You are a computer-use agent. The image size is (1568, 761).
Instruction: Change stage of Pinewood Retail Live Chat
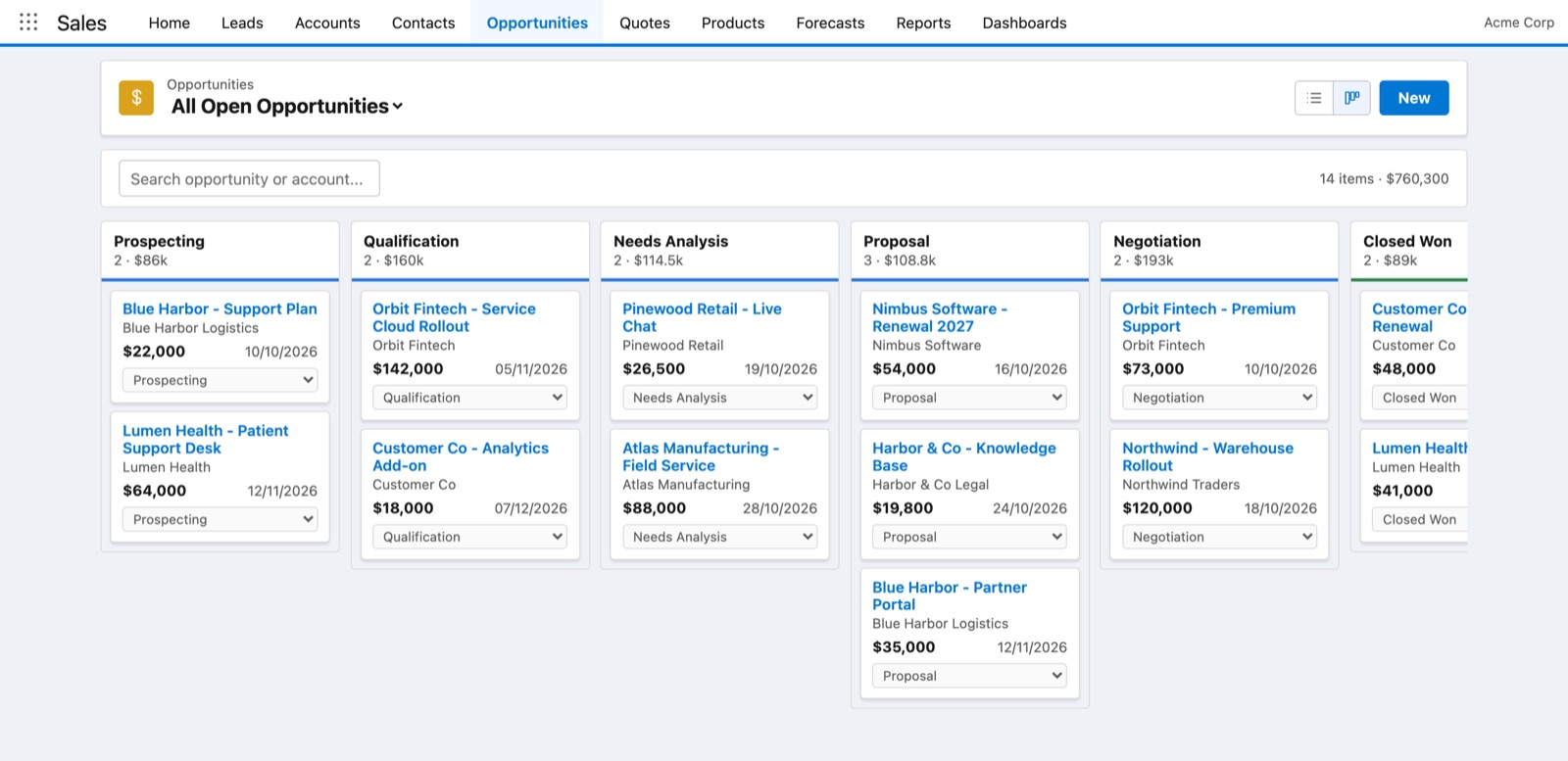[x=719, y=398]
